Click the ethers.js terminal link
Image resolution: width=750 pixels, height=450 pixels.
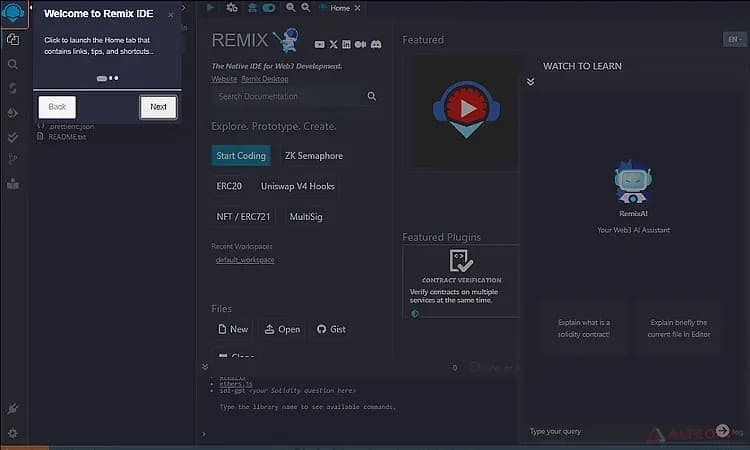(x=236, y=384)
